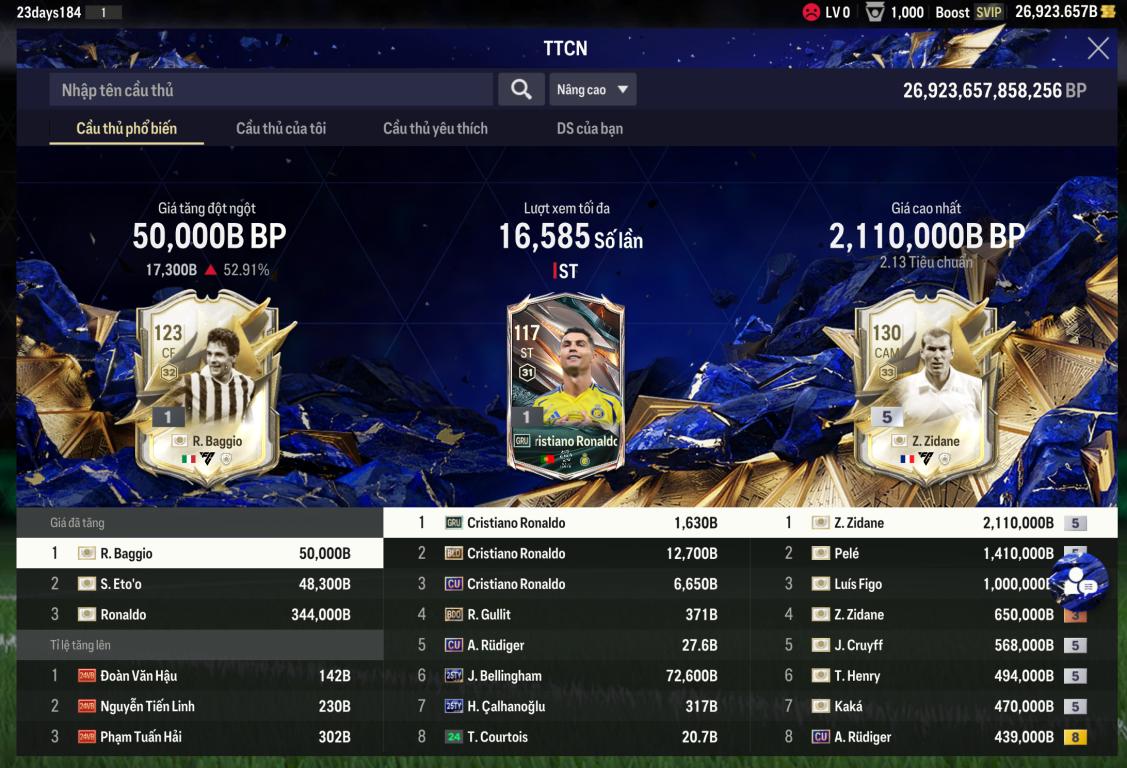
Task: Select the Cầu thủ phổ biến tab
Action: pos(126,129)
